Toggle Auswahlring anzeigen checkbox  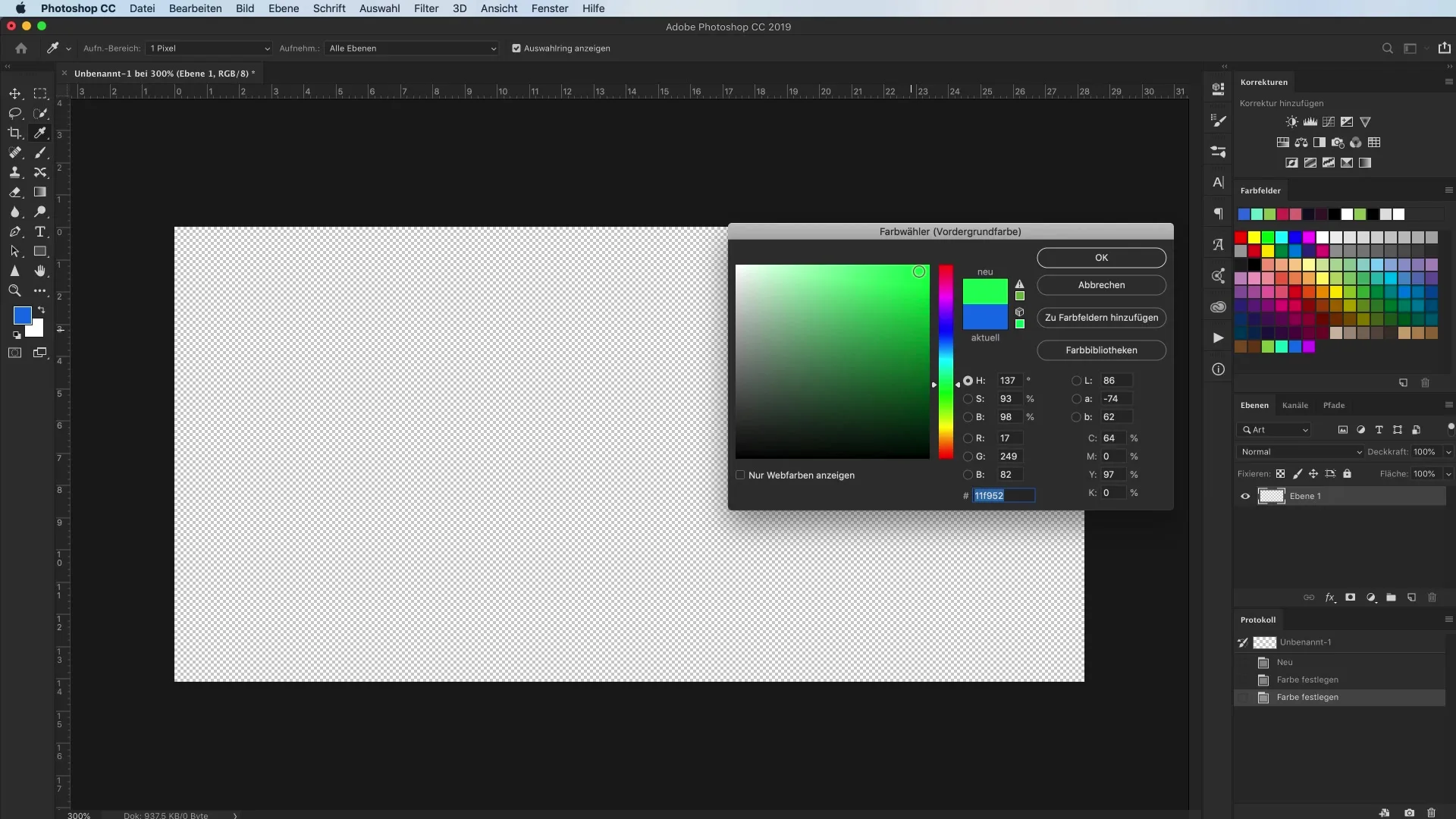pyautogui.click(x=516, y=49)
